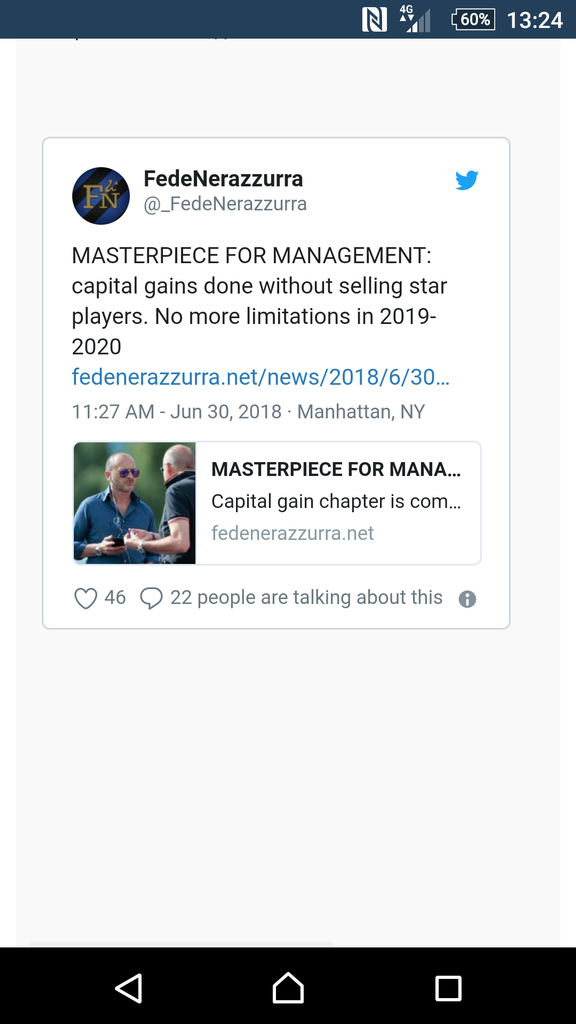Tap the 60% battery indicator
This screenshot has width=576, height=1024.
(x=473, y=20)
